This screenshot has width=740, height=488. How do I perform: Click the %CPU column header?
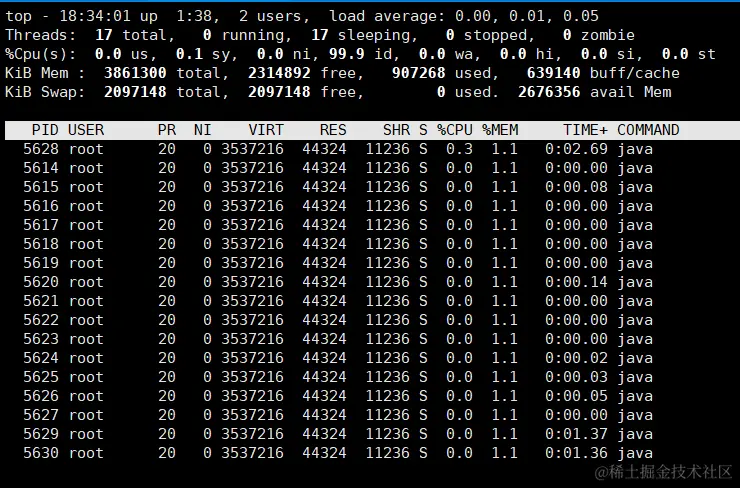455,130
